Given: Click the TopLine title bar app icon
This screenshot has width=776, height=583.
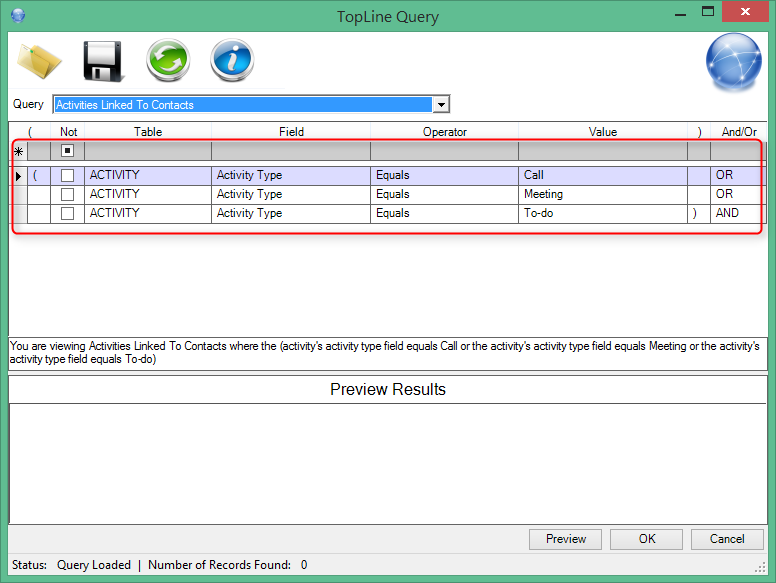Looking at the screenshot, I should [18, 16].
